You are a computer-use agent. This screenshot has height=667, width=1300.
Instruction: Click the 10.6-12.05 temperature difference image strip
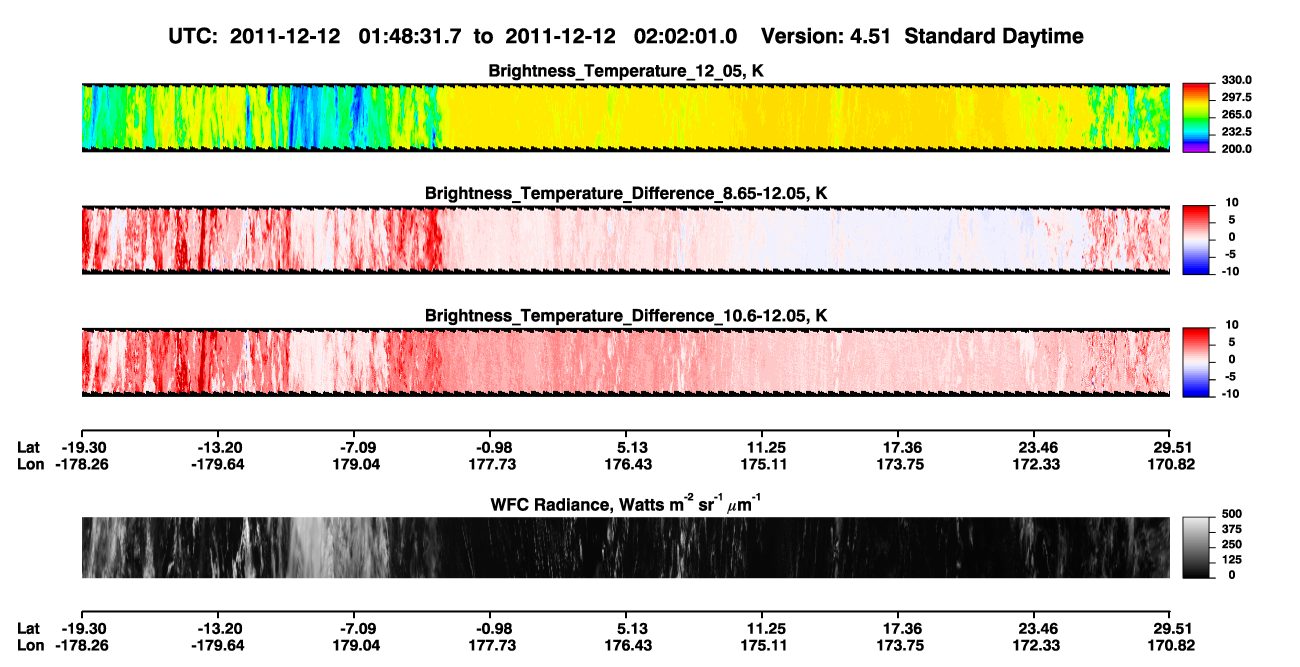625,361
